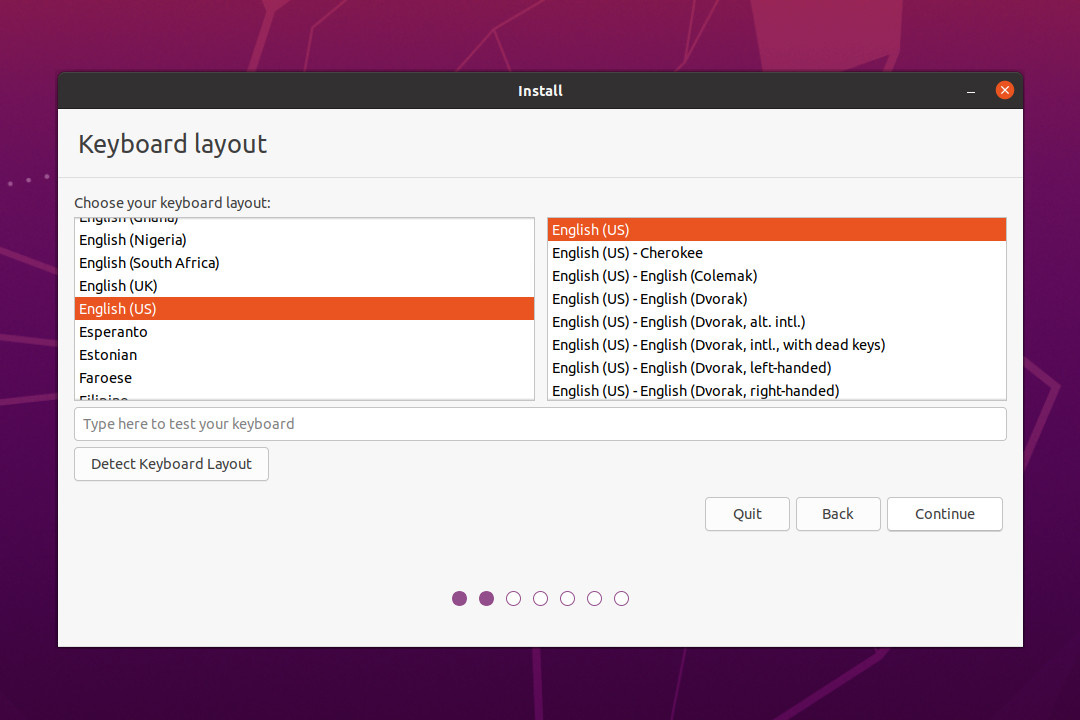Minimize the Install window
This screenshot has height=720, width=1080.
coord(970,91)
